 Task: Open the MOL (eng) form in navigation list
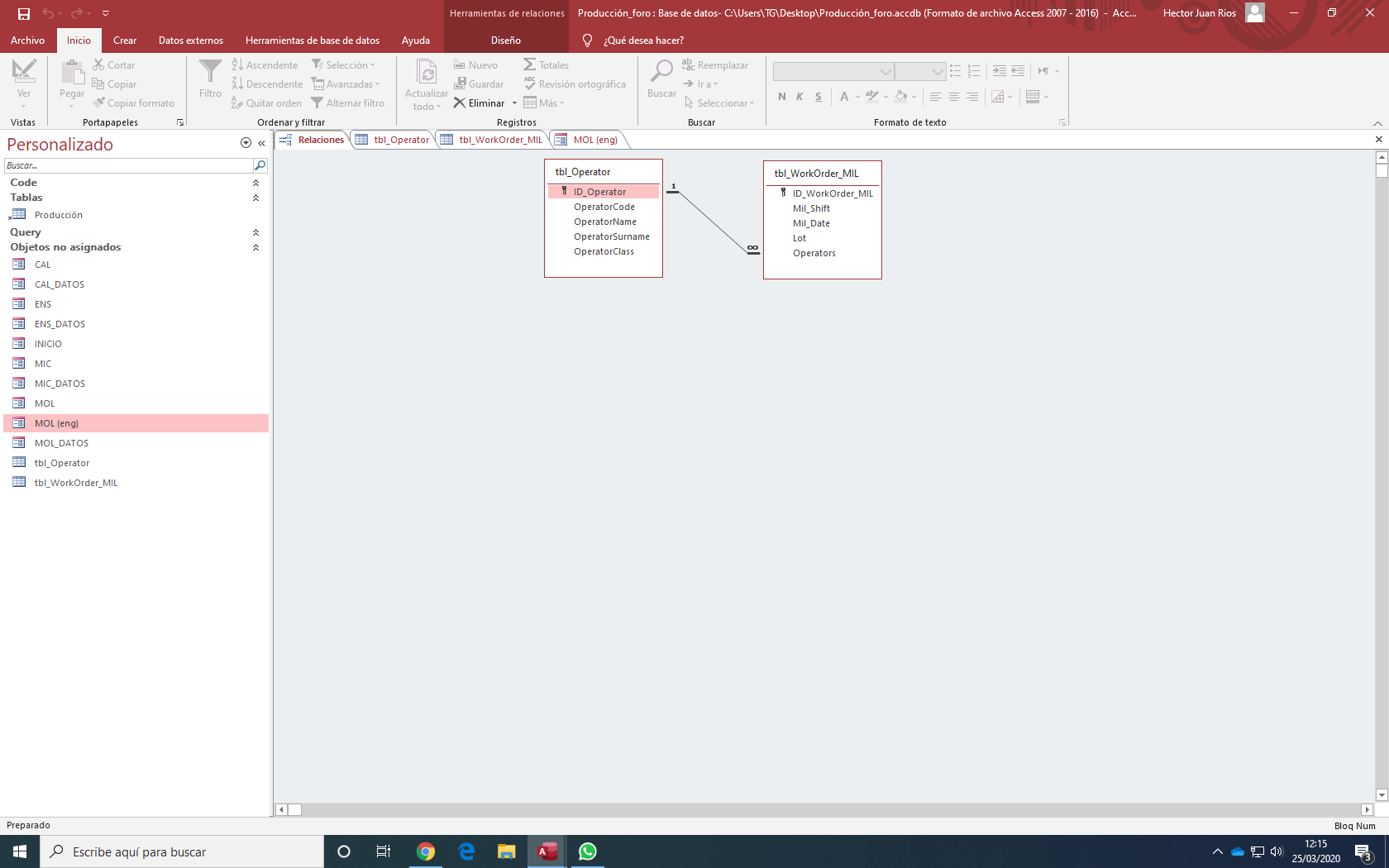(56, 423)
